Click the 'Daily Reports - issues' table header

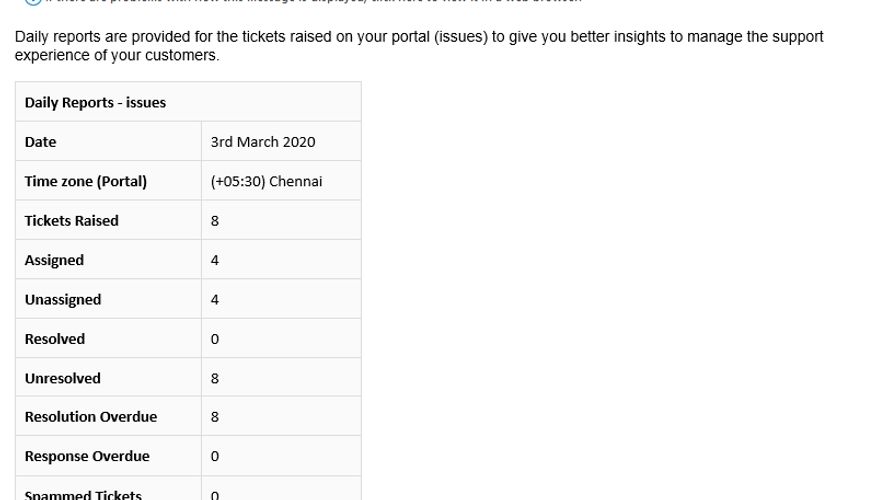coord(95,102)
